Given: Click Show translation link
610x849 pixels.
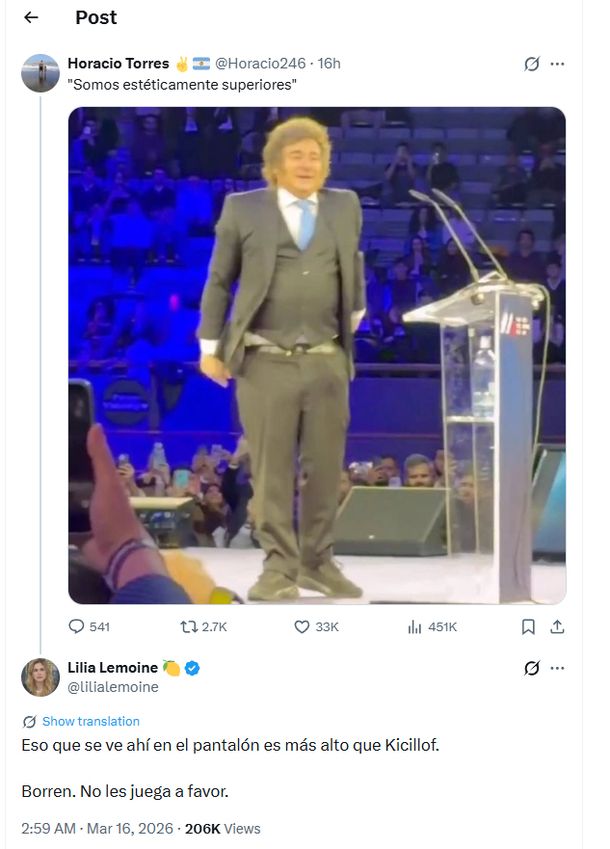Looking at the screenshot, I should 90,721.
